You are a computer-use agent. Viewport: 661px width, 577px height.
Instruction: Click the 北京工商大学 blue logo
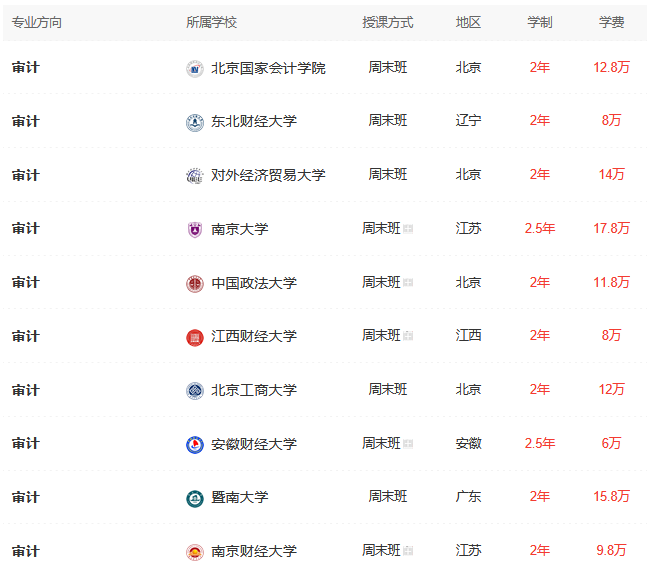[195, 391]
